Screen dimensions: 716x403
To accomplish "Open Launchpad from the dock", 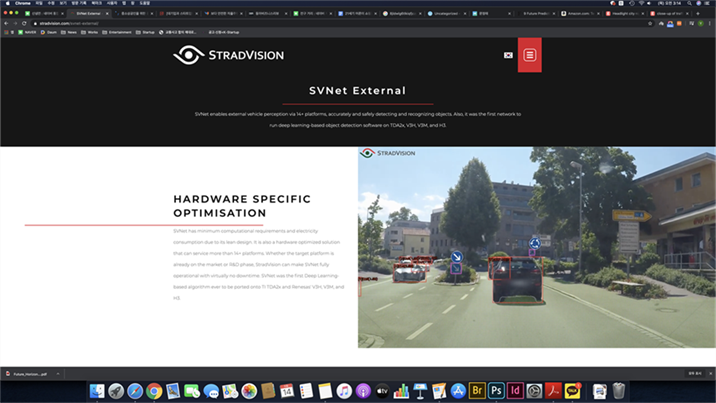I will click(116, 391).
